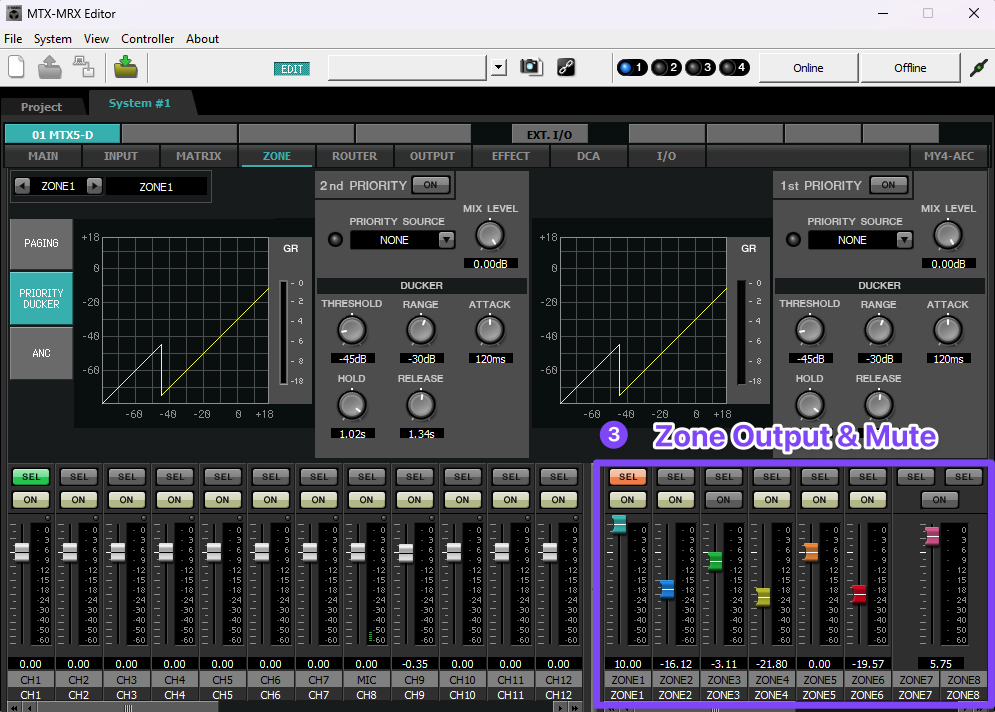Select system indicator 1
995x712 pixels.
tap(632, 67)
